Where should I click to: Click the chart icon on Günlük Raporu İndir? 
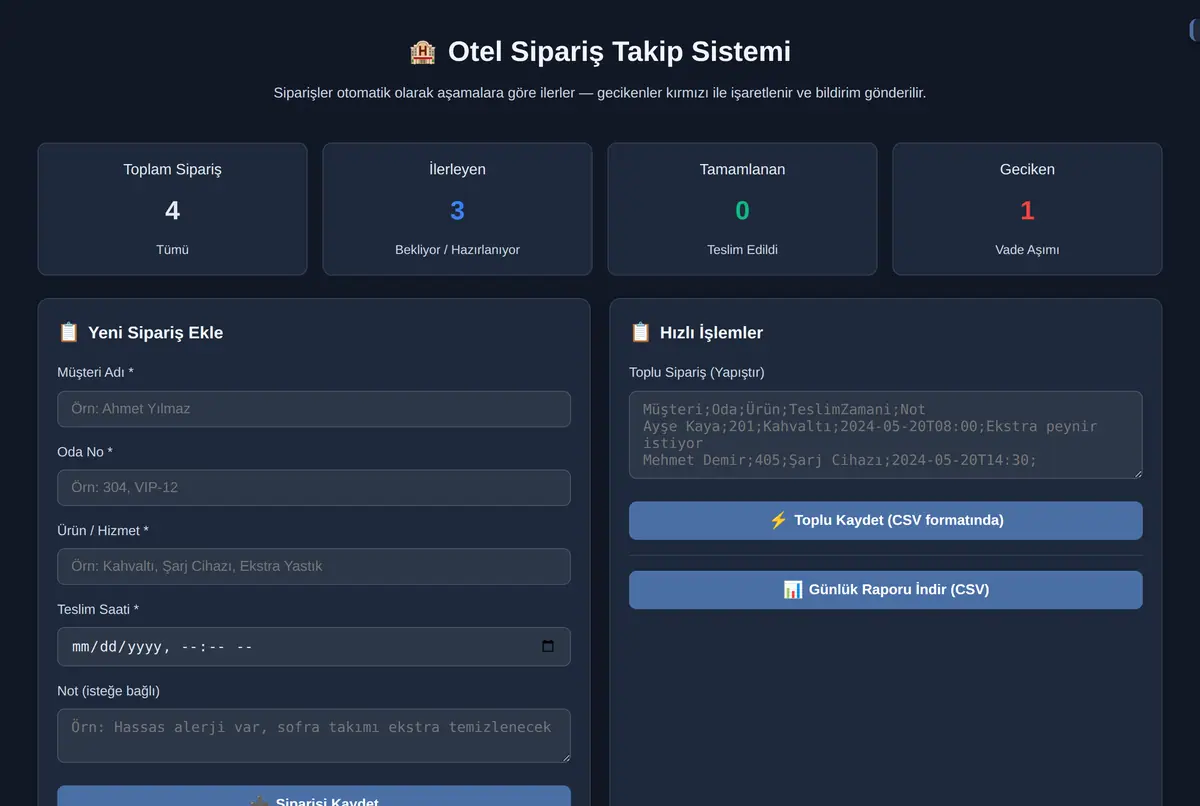793,589
